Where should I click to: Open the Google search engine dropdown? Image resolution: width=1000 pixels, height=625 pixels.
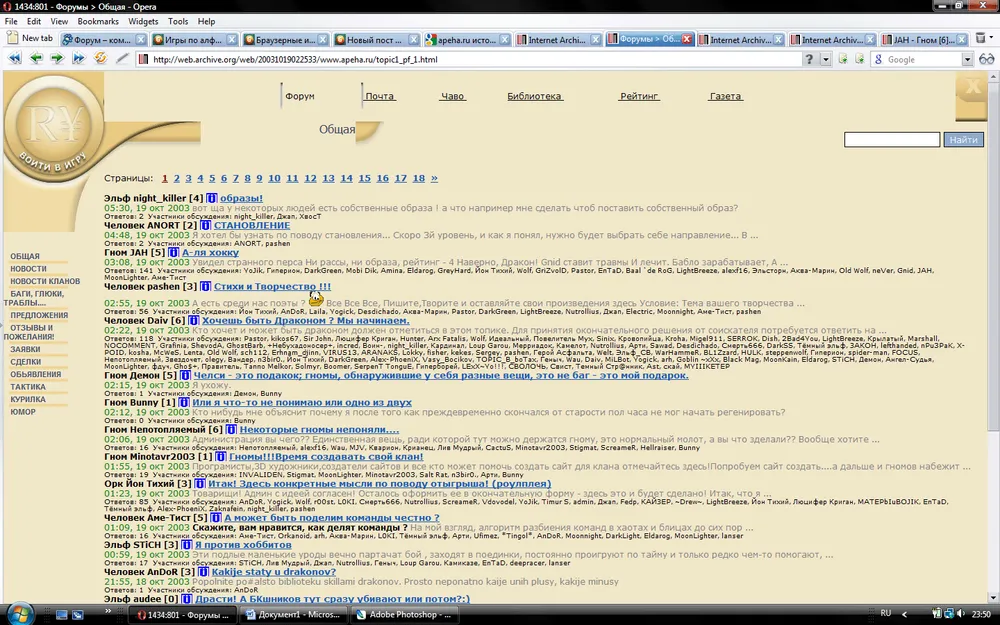click(967, 60)
